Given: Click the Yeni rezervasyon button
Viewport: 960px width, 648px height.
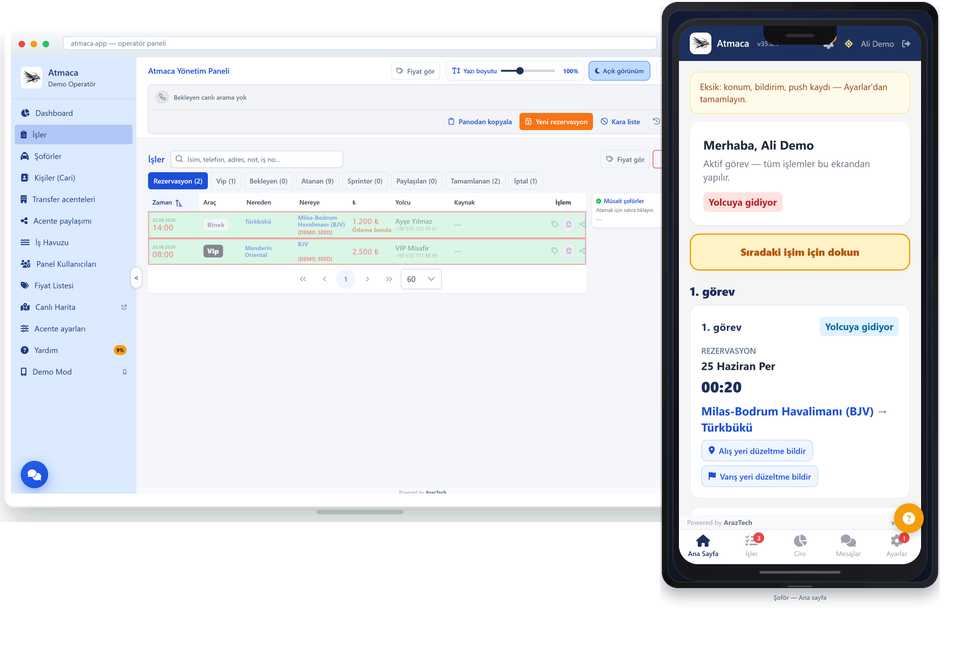Looking at the screenshot, I should 556,122.
